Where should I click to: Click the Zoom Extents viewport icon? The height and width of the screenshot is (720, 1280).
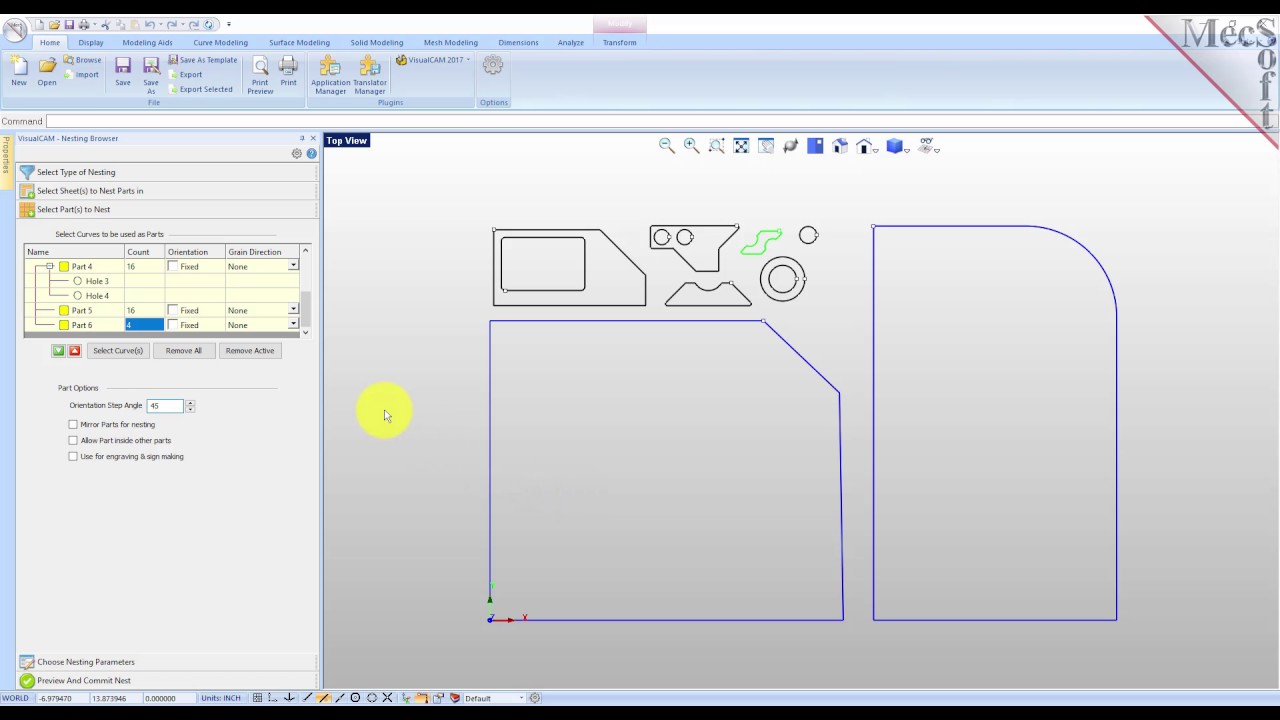pos(741,146)
